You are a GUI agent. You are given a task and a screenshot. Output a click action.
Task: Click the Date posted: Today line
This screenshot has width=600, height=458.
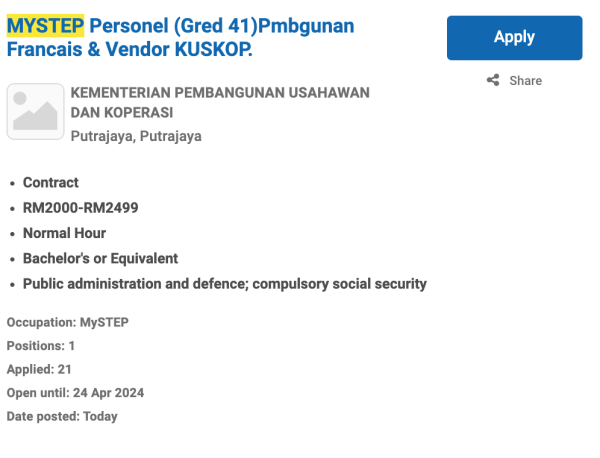point(62,416)
